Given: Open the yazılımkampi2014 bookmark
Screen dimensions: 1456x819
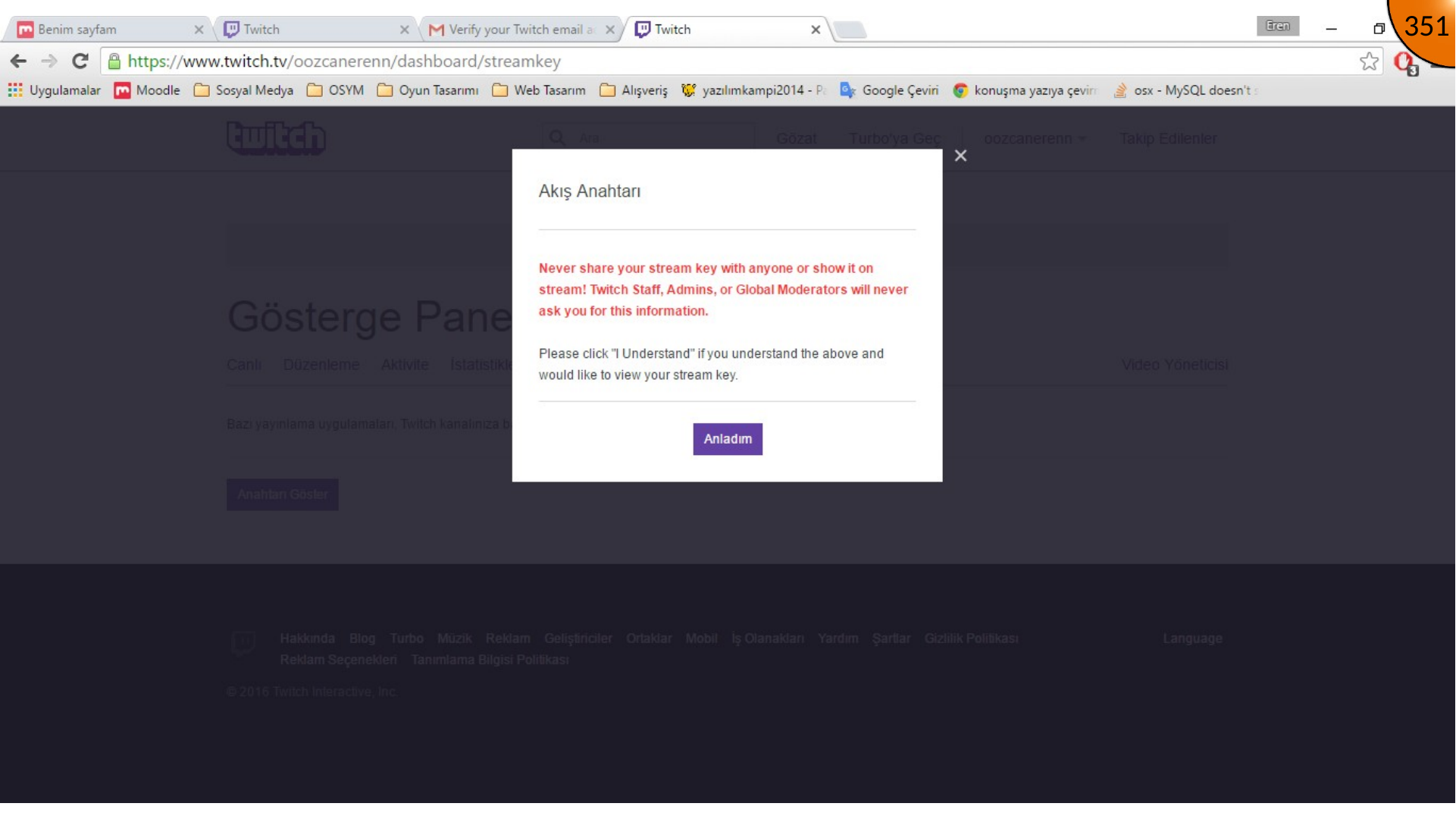Looking at the screenshot, I should tap(753, 90).
